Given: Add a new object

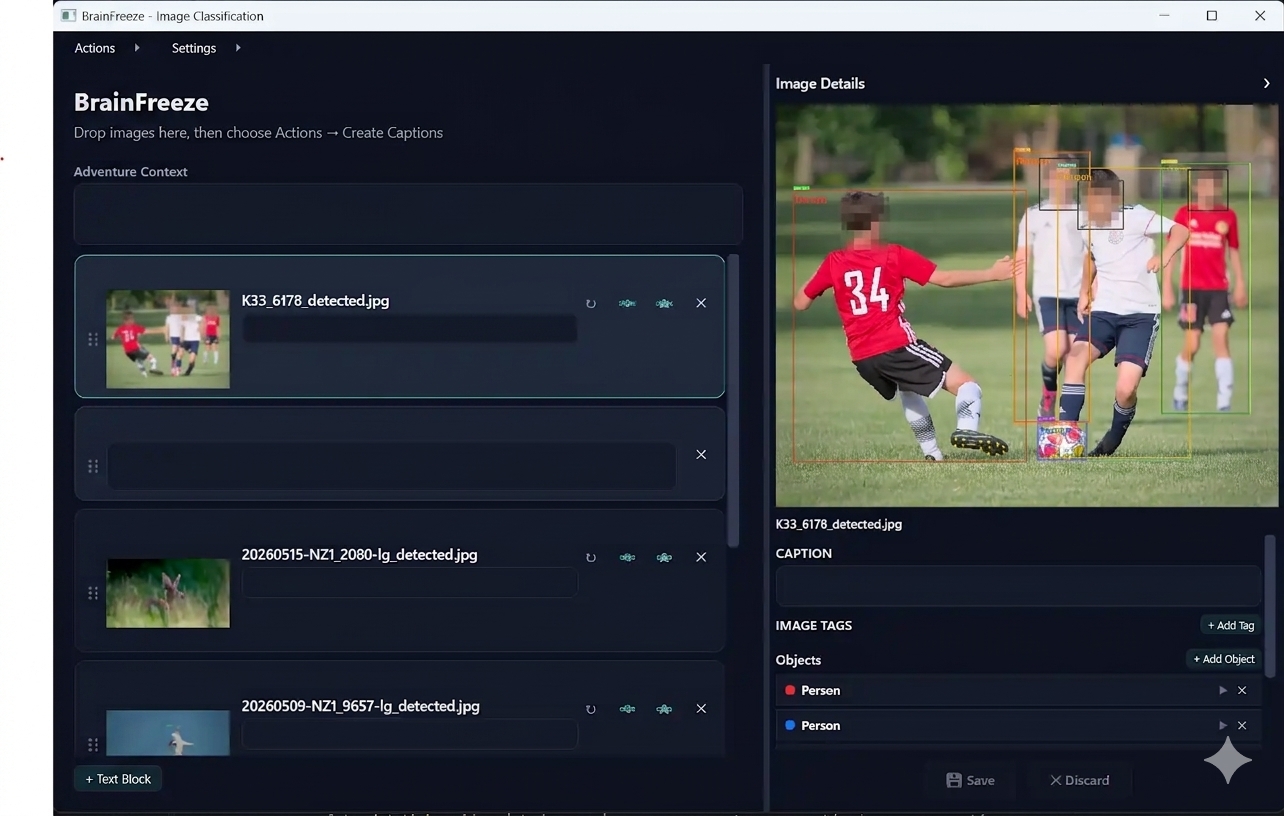Looking at the screenshot, I should (x=1223, y=659).
